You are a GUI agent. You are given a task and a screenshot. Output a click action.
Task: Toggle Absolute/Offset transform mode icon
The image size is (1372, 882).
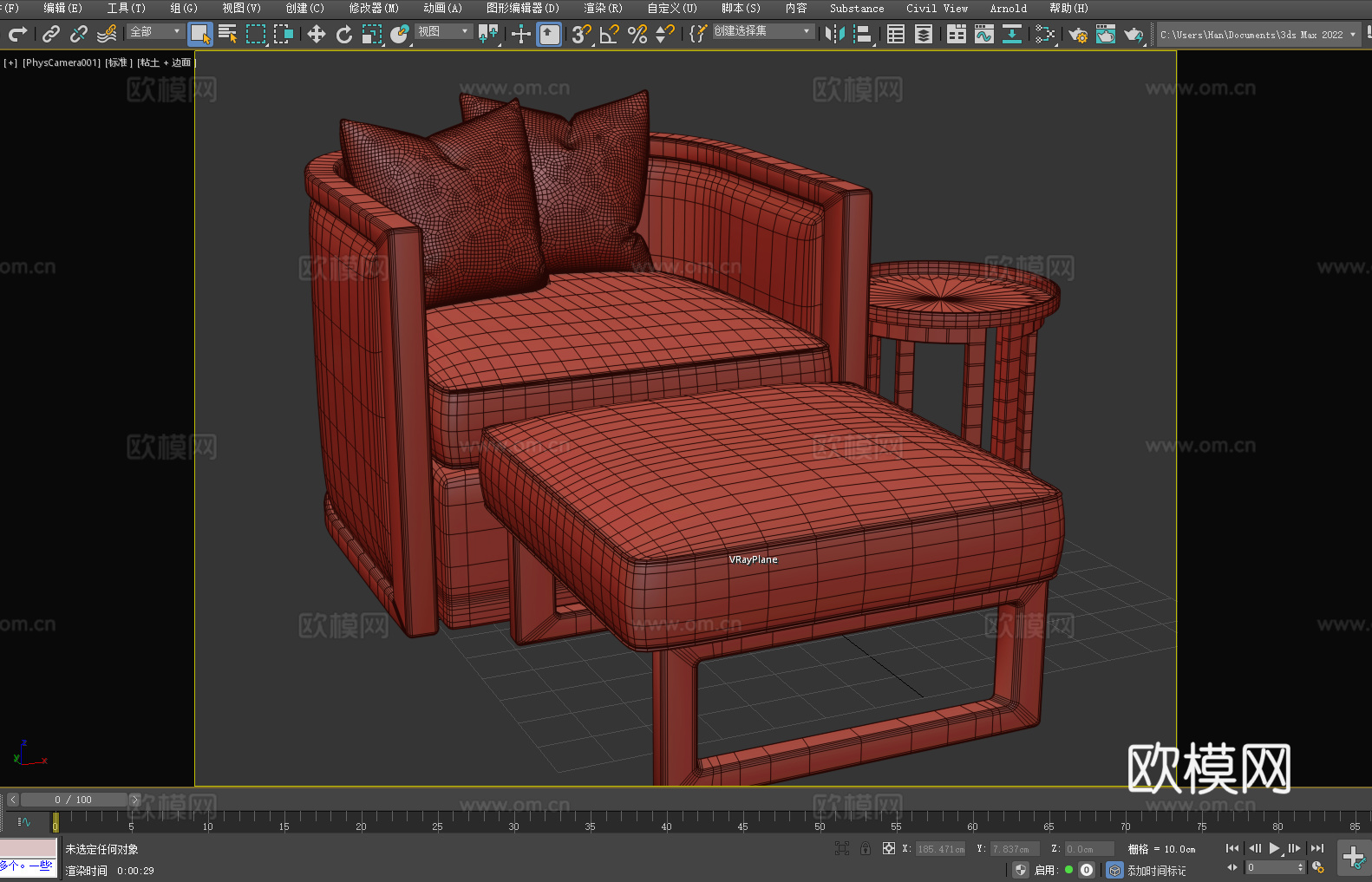[889, 849]
